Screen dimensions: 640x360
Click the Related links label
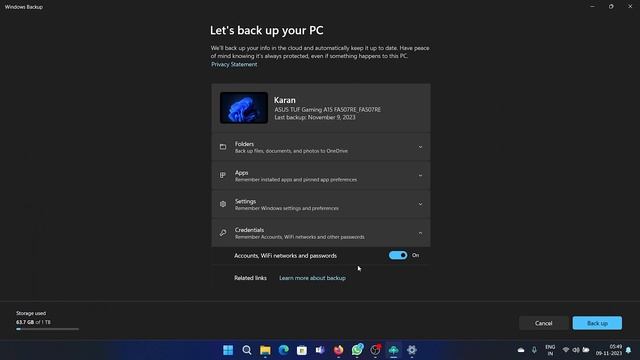pyautogui.click(x=250, y=278)
